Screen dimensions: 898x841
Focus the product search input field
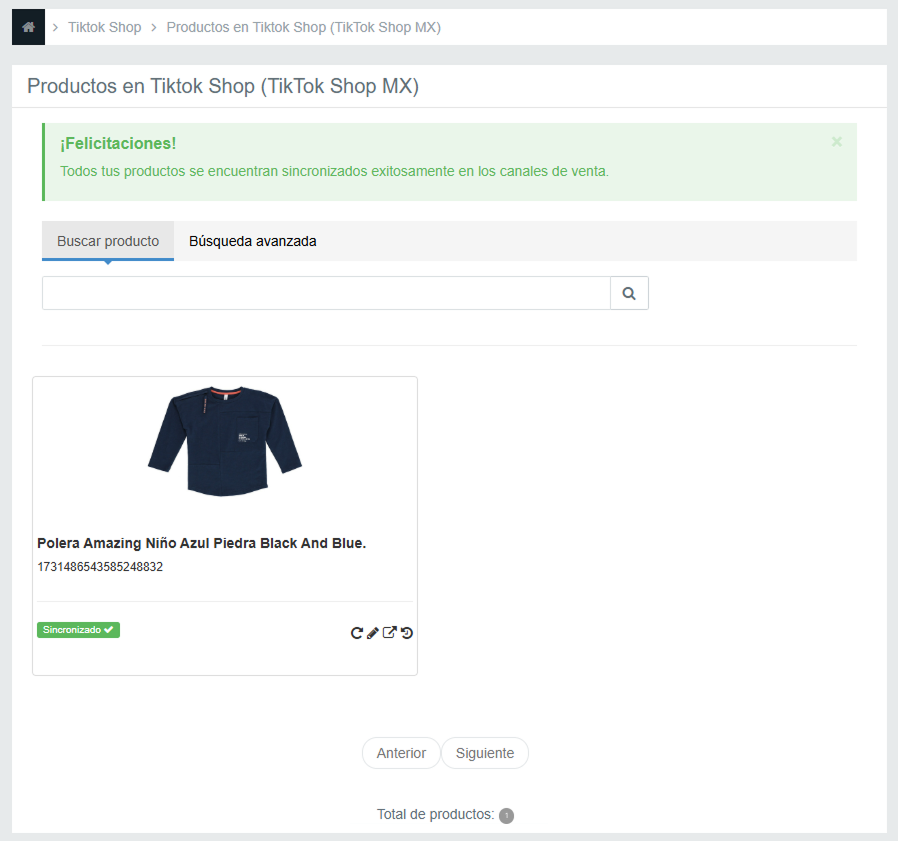(x=326, y=293)
